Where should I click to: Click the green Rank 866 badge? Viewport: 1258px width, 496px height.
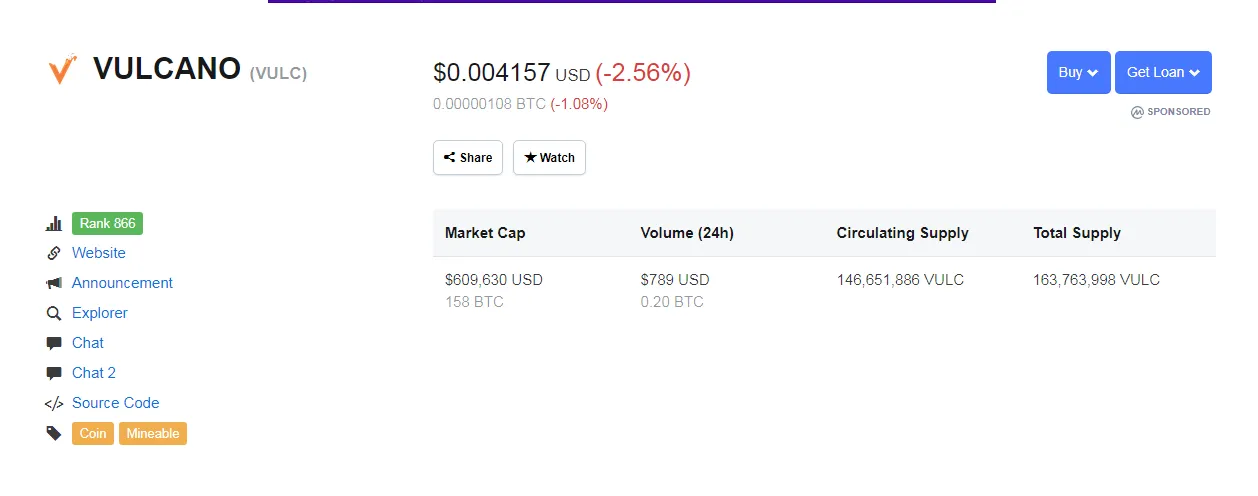coord(108,224)
